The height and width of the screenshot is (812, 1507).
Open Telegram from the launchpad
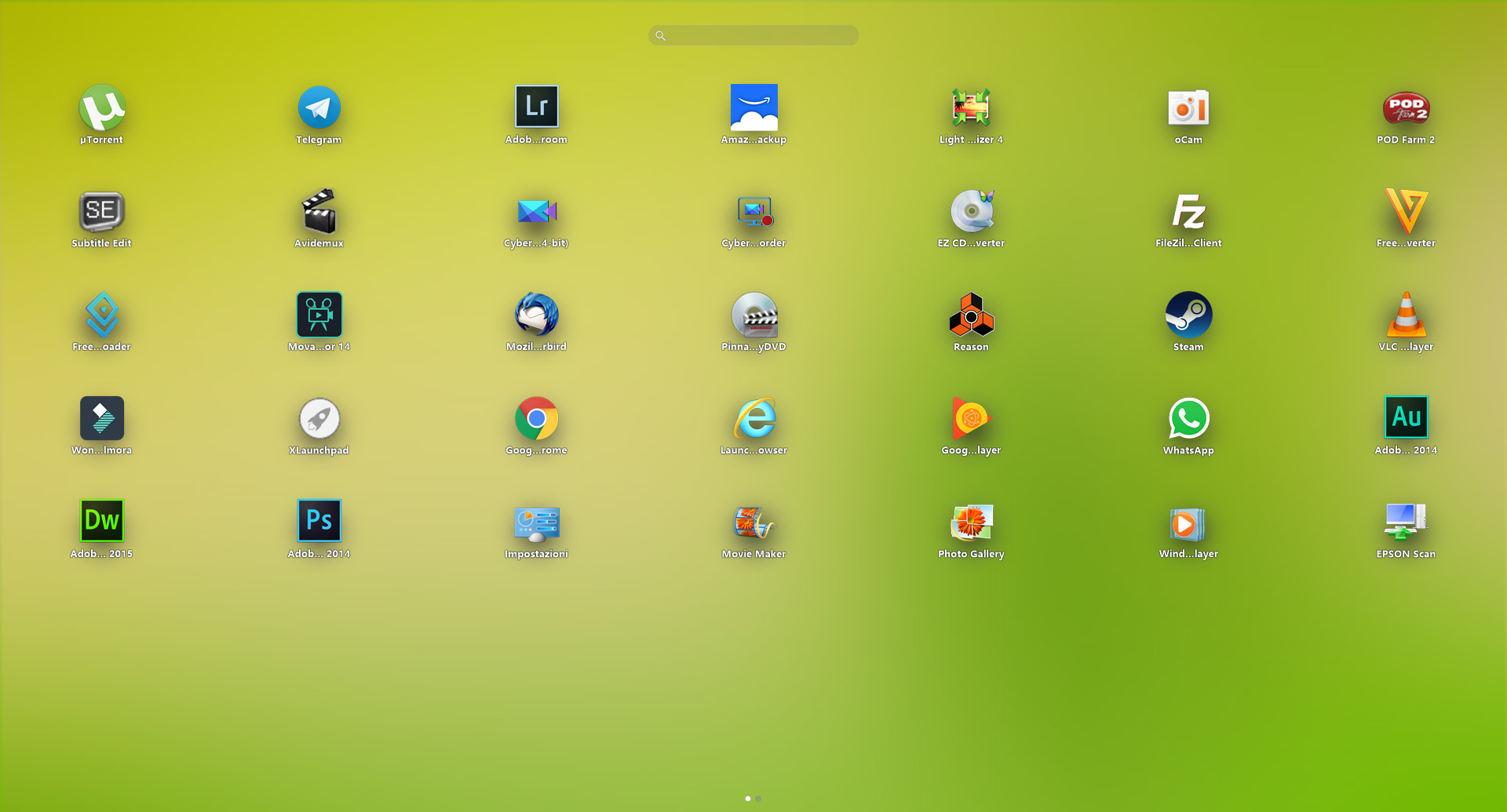319,108
